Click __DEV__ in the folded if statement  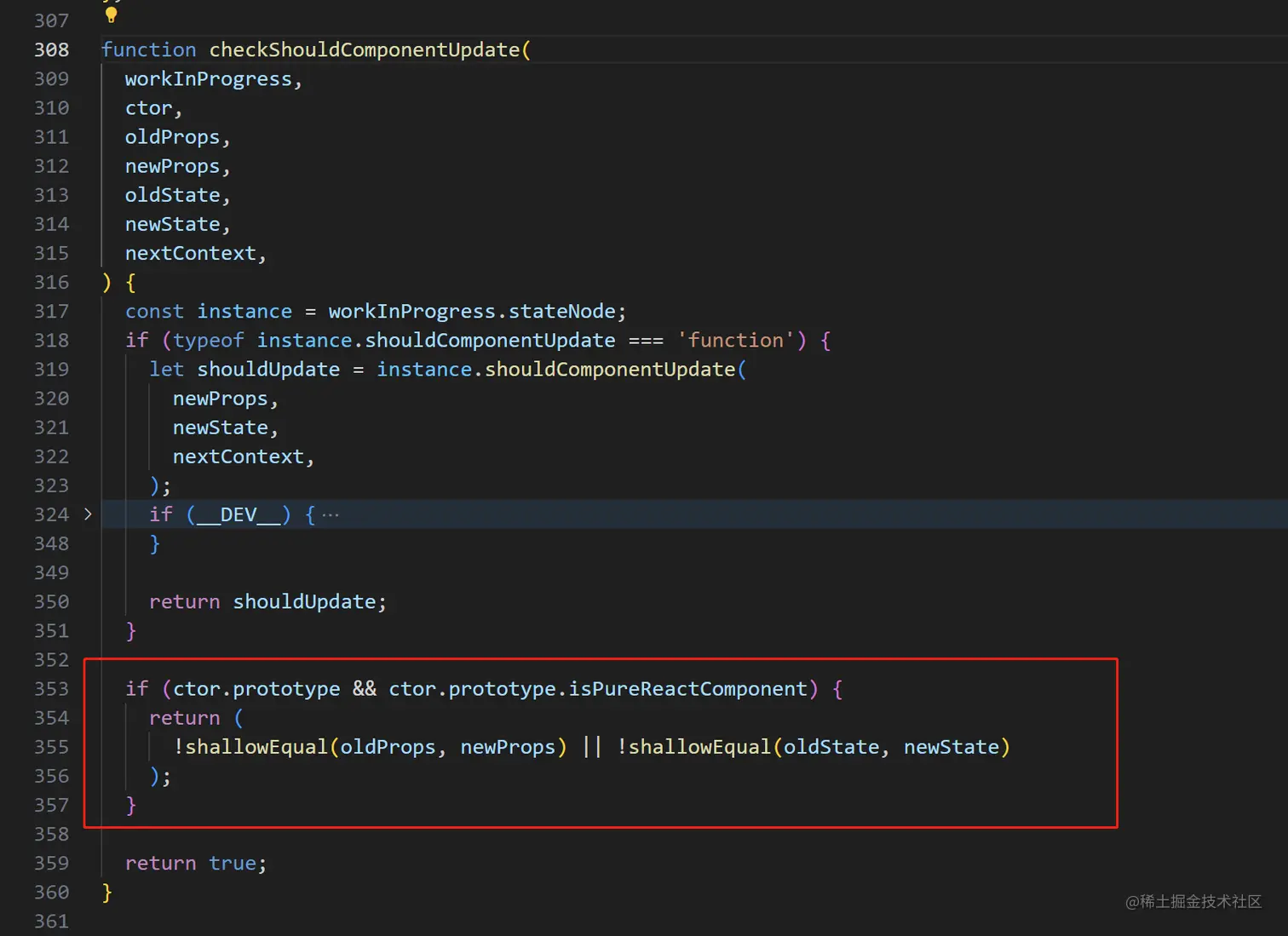pos(239,514)
